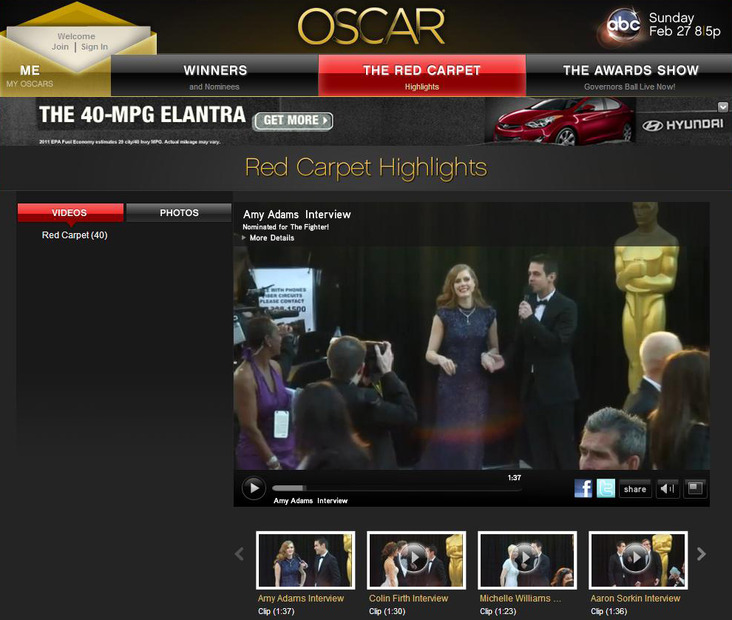
Task: Click Clip (1:23) duration text
Action: pos(498,611)
